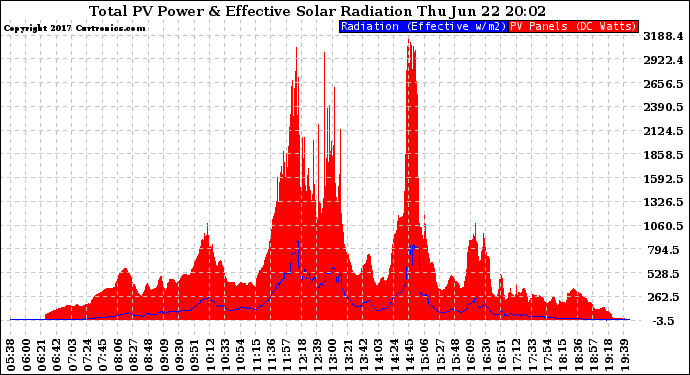The height and width of the screenshot is (375, 690).
Task: Click the 09:09 time label
Action: (164, 355)
